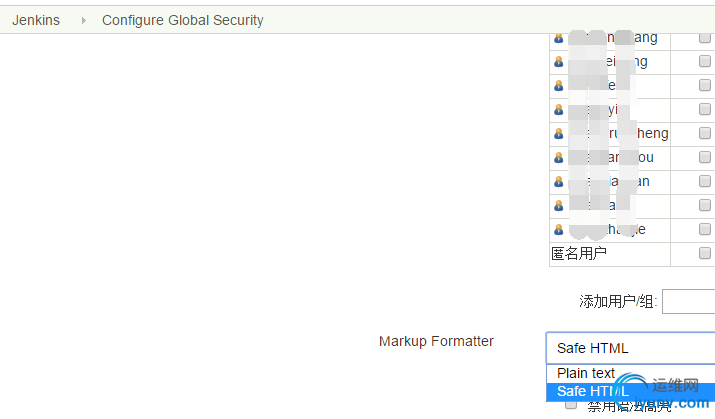Image resolution: width=715 pixels, height=419 pixels.
Task: Tick the checkbox for 匿名用户 row
Action: pos(705,253)
